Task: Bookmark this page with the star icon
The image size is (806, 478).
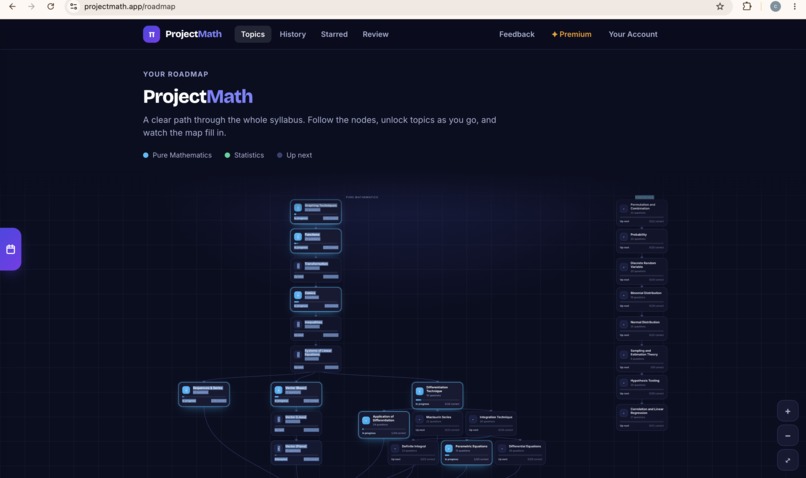Action: pyautogui.click(x=720, y=7)
